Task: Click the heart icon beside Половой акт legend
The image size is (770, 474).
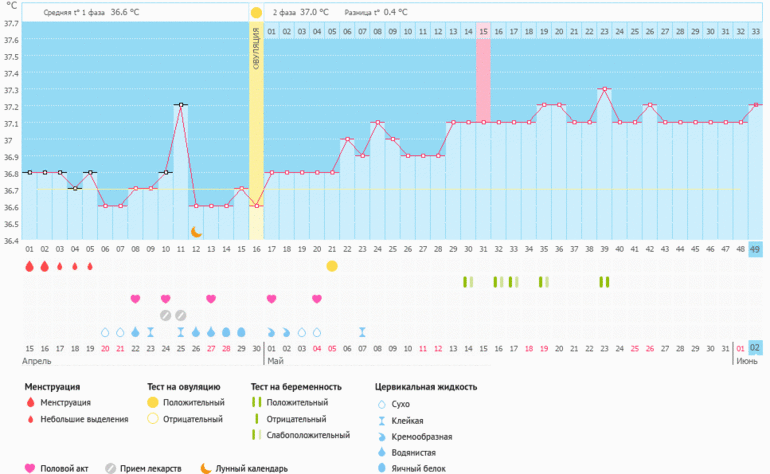Action: (29, 468)
